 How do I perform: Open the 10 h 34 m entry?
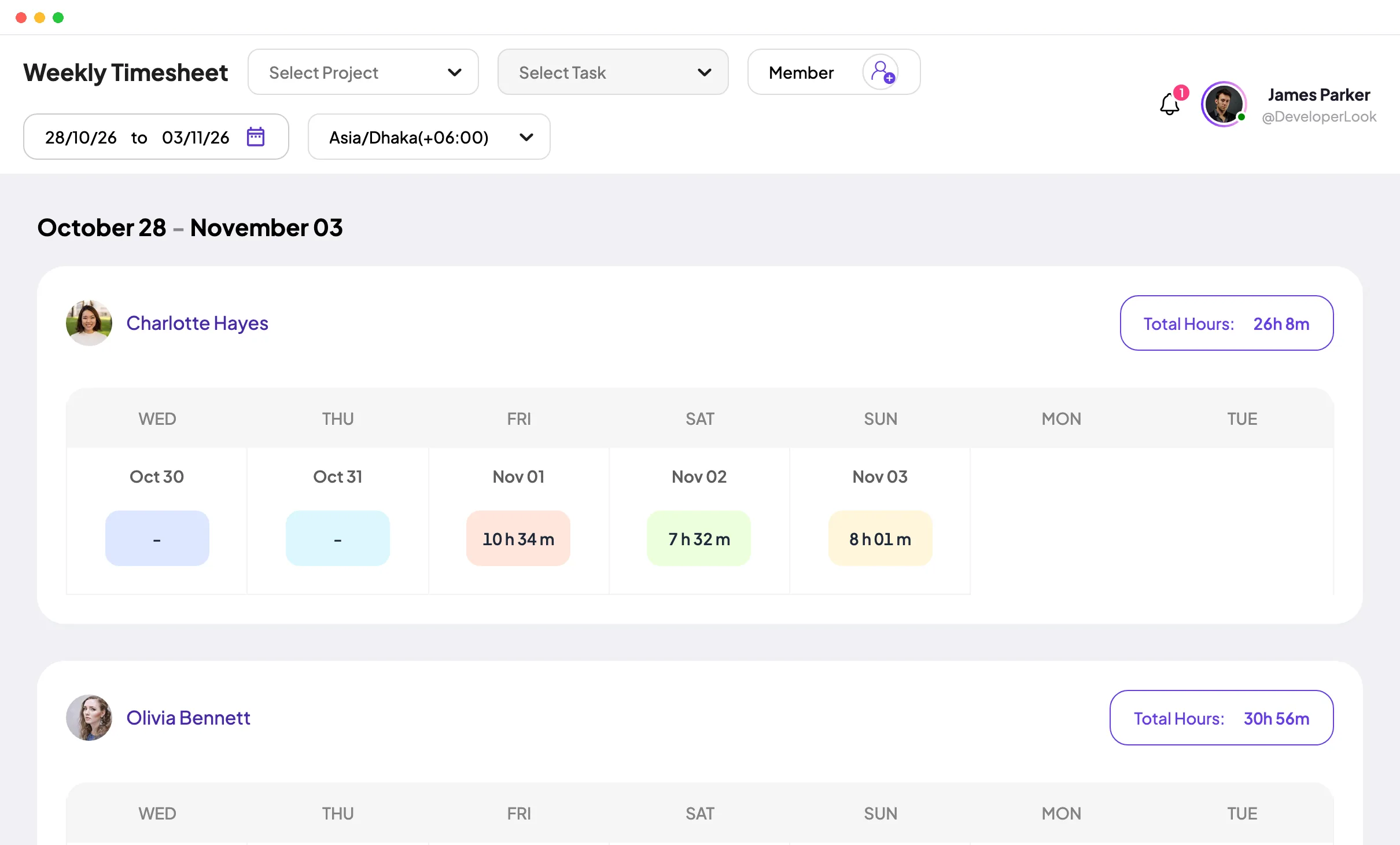[518, 538]
